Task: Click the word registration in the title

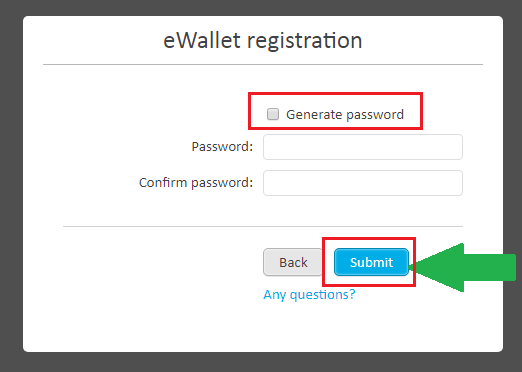Action: [304, 41]
